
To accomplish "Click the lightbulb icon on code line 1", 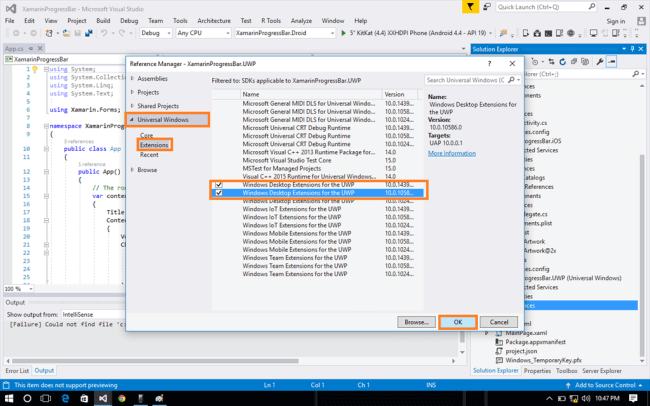I will point(35,69).
